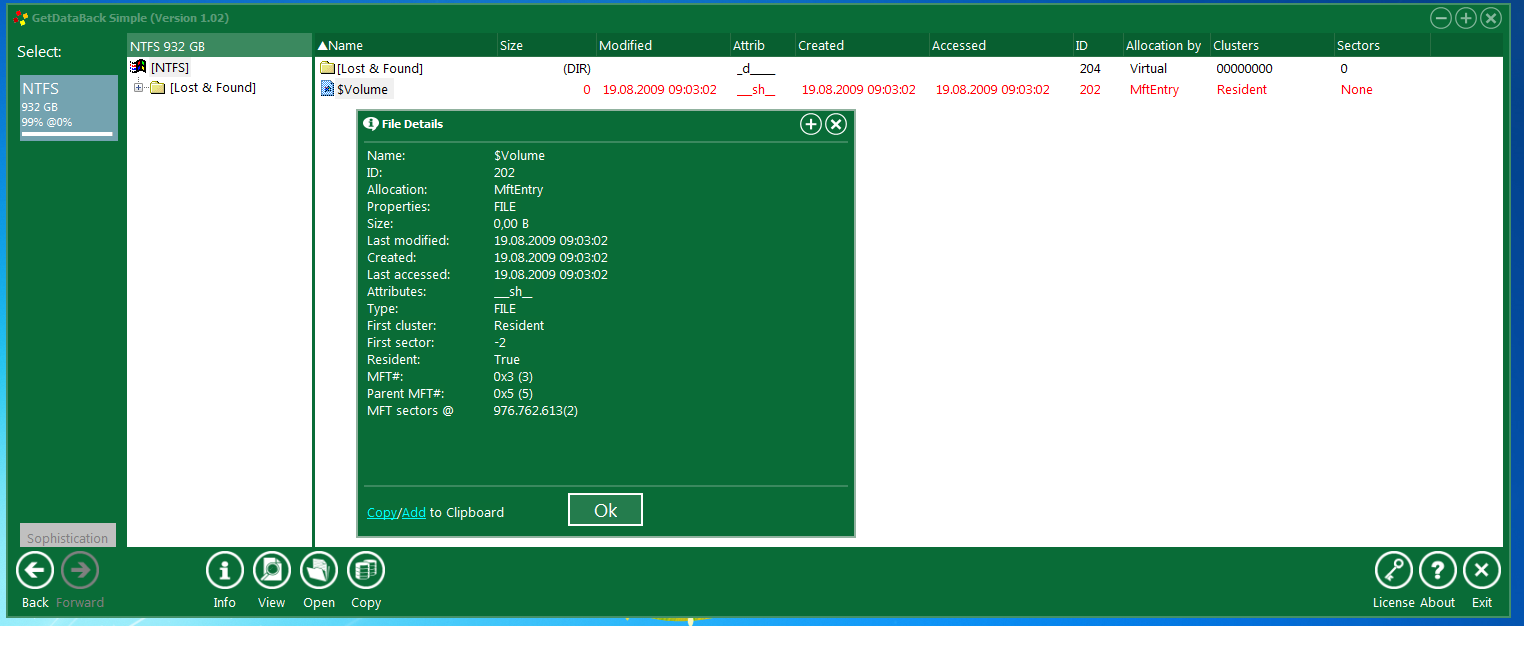Sort by the Sectors column header

(1382, 45)
